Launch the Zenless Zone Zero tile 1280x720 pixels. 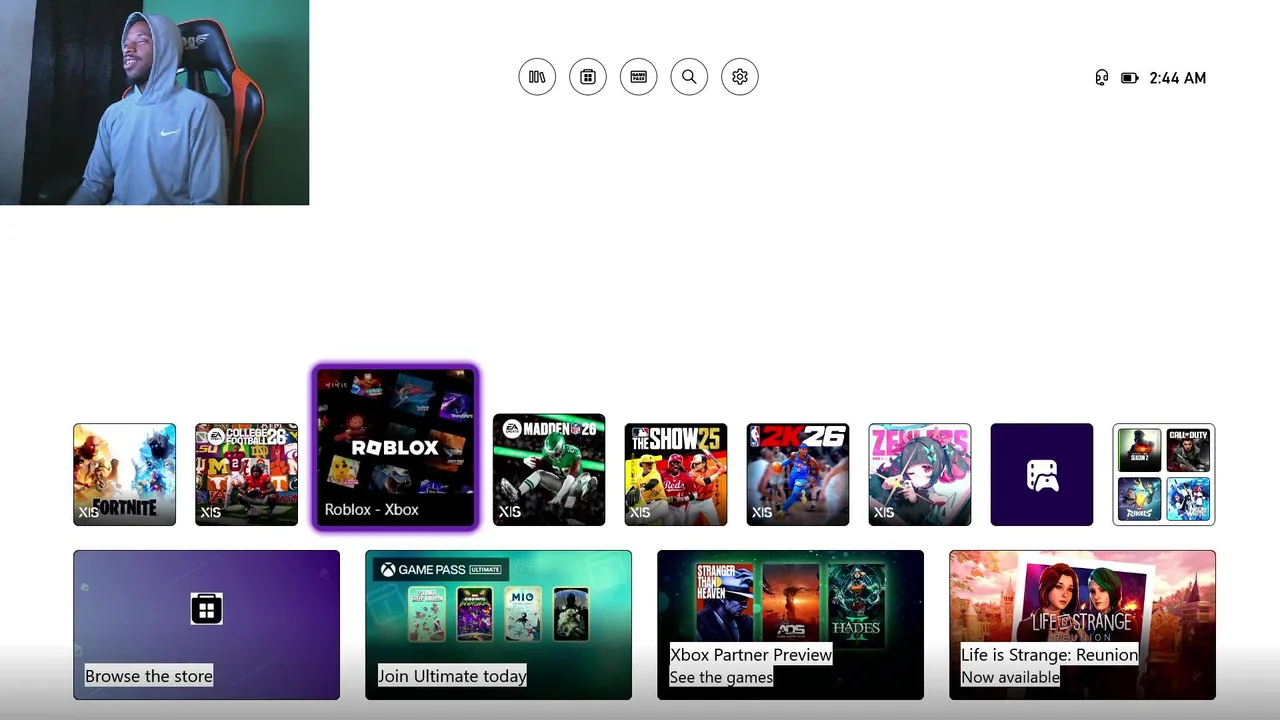(920, 475)
